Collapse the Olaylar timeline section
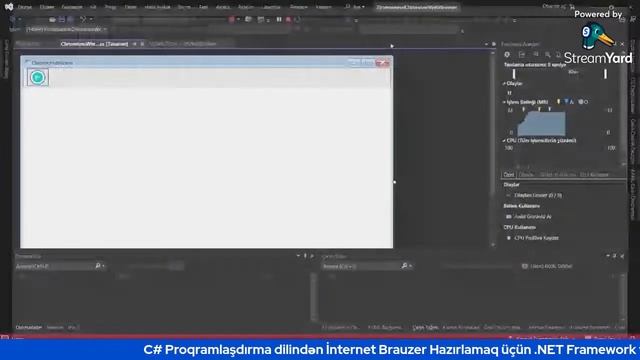 point(504,83)
